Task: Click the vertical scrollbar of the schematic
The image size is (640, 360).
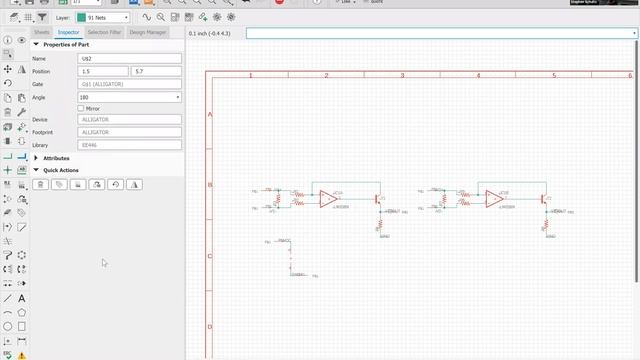Action: pyautogui.click(x=637, y=161)
